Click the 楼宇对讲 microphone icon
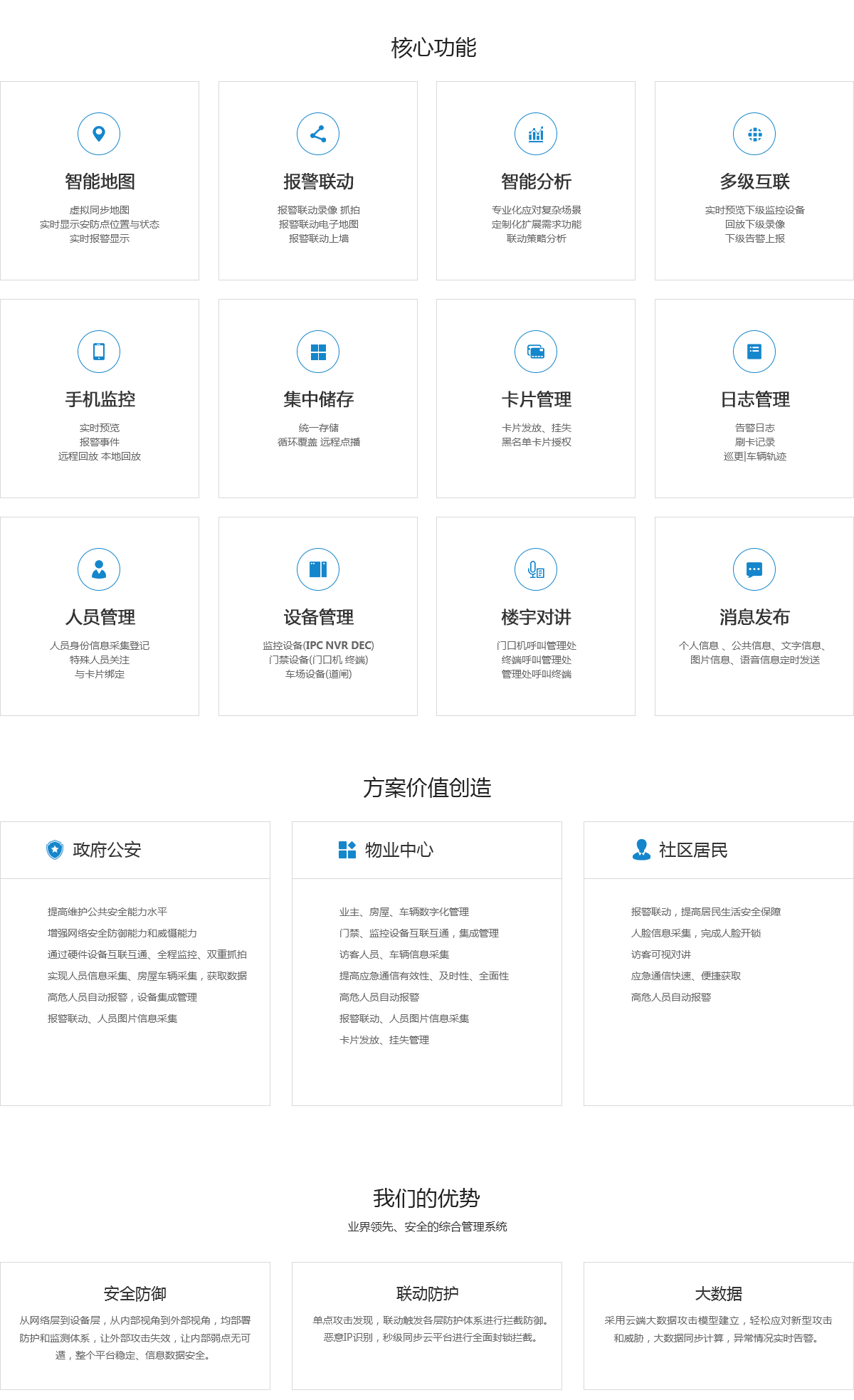Screen dimensions: 854x1400 [x=536, y=569]
